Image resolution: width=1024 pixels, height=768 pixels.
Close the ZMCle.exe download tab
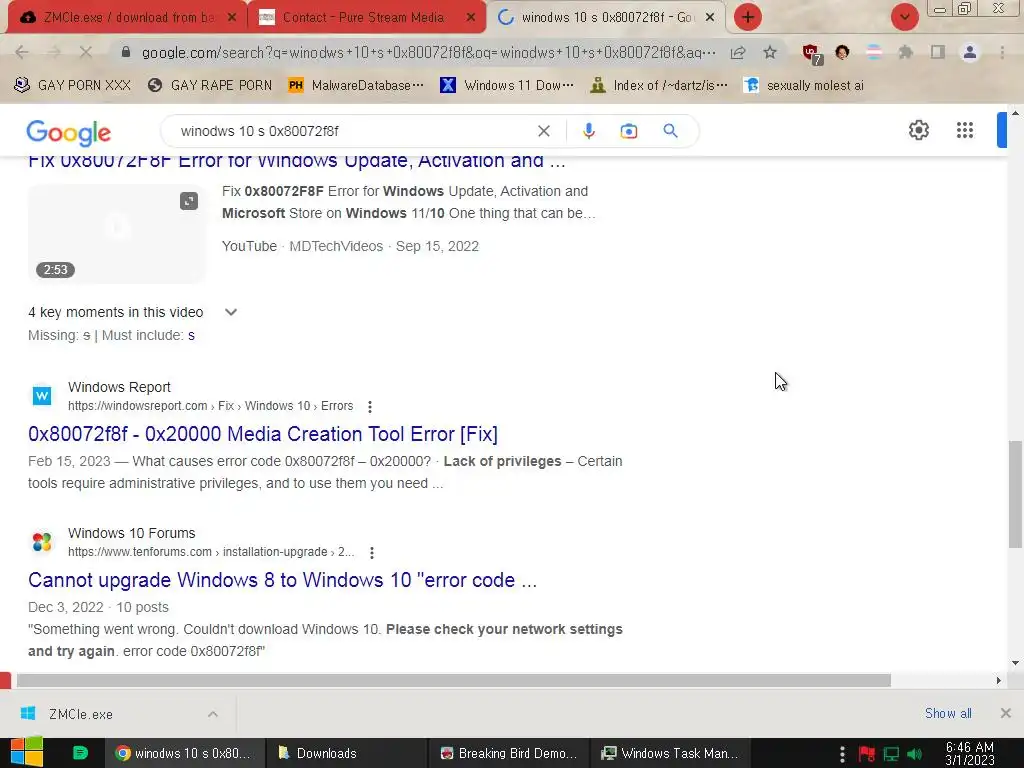232,18
